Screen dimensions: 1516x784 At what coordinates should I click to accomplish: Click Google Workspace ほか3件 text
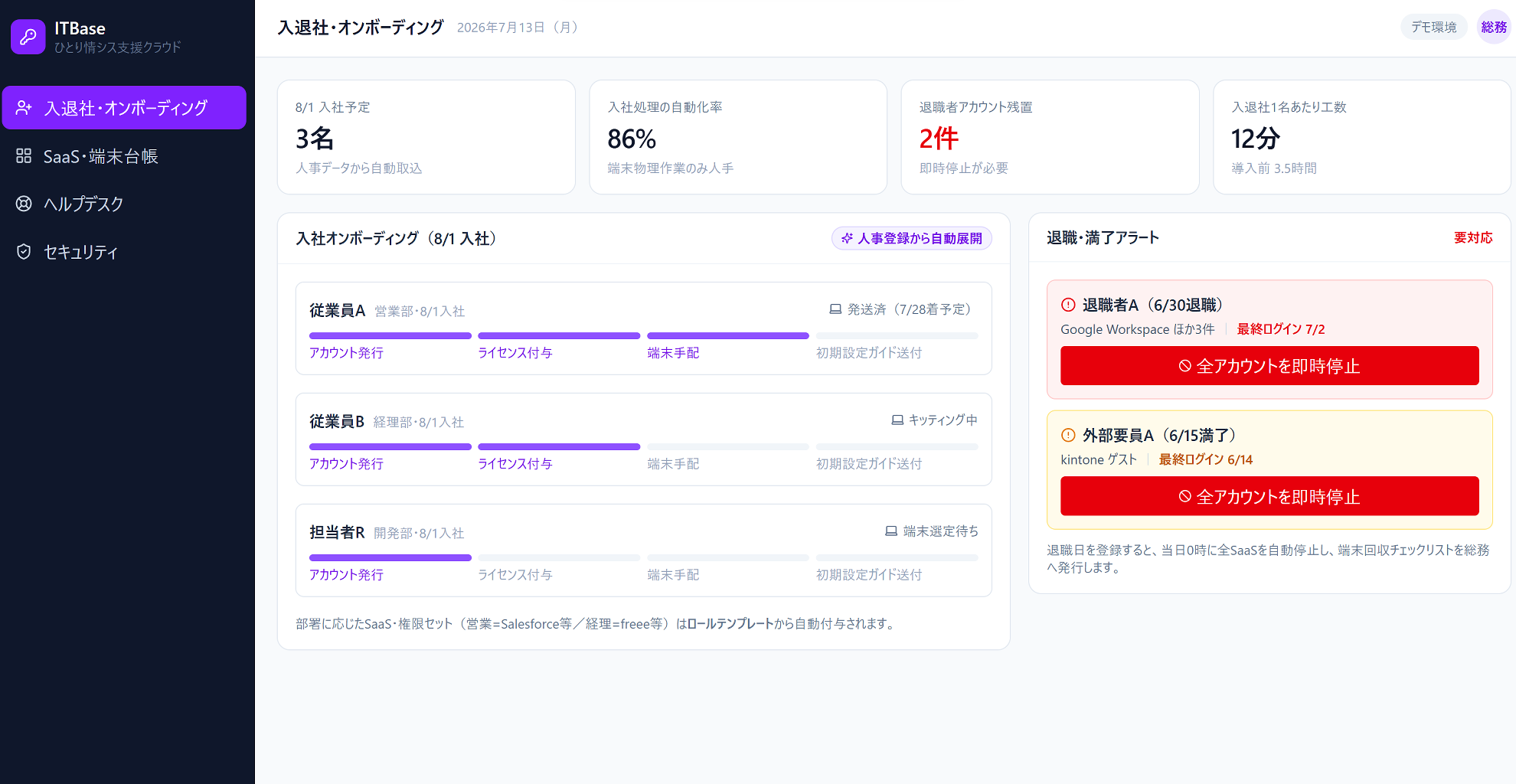tap(1137, 329)
